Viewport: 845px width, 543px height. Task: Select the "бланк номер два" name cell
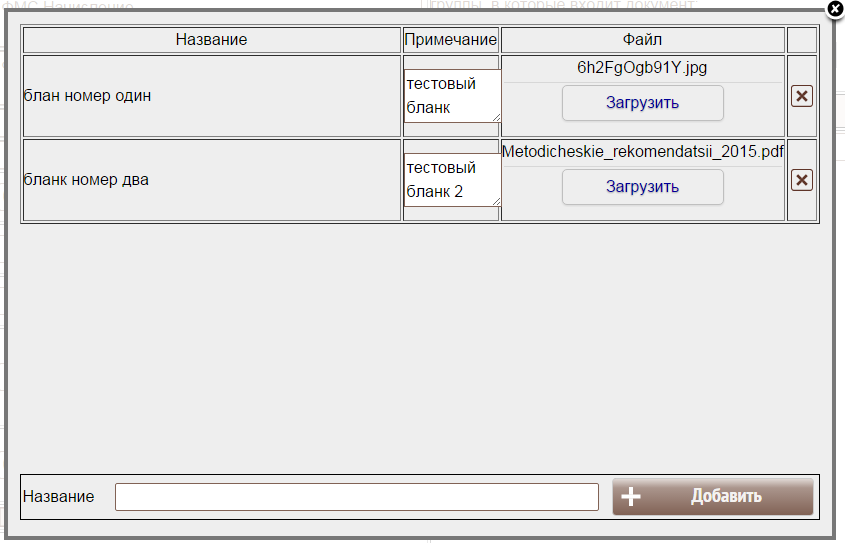click(x=86, y=180)
